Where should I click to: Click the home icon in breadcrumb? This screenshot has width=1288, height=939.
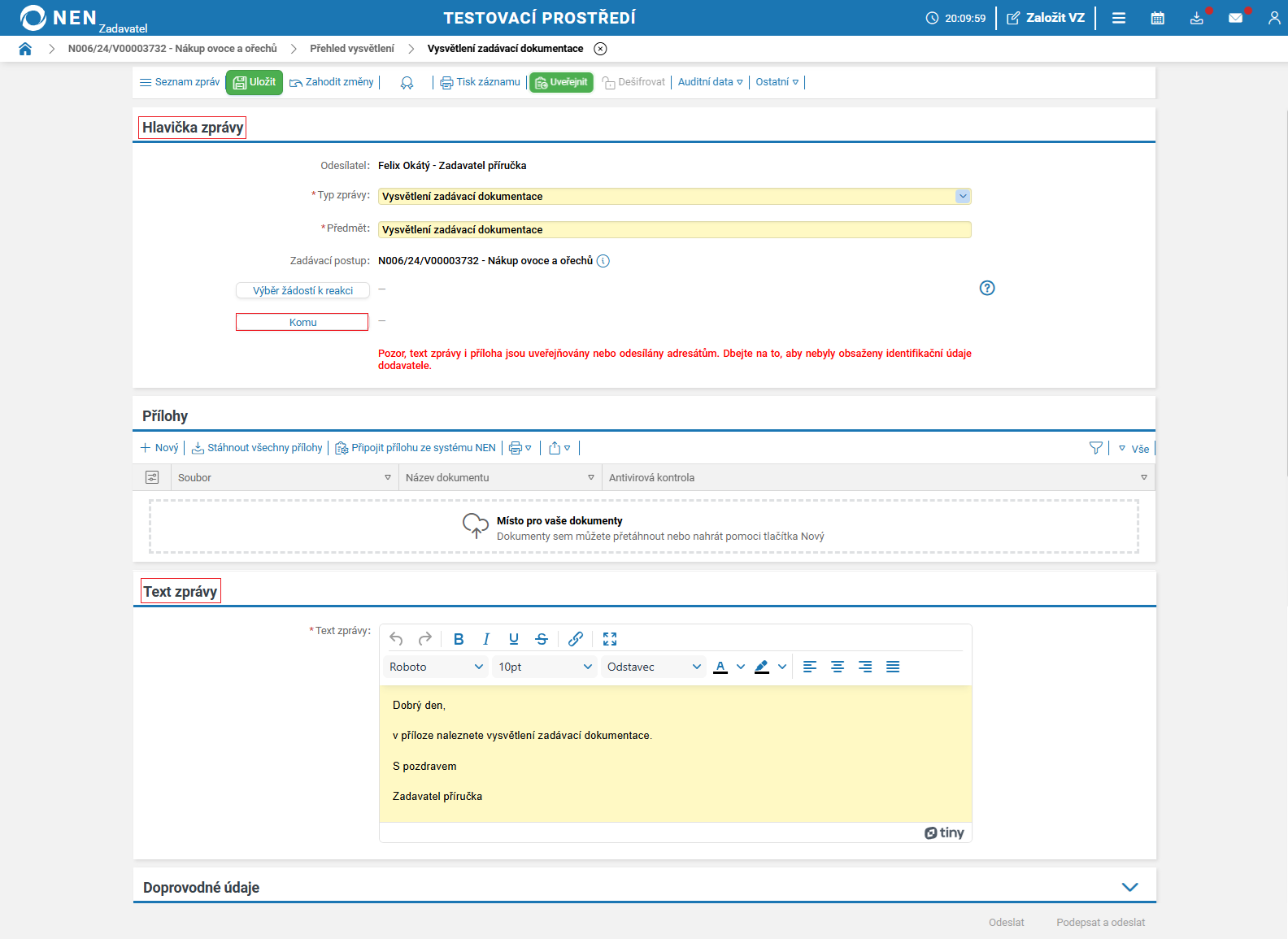(x=25, y=49)
